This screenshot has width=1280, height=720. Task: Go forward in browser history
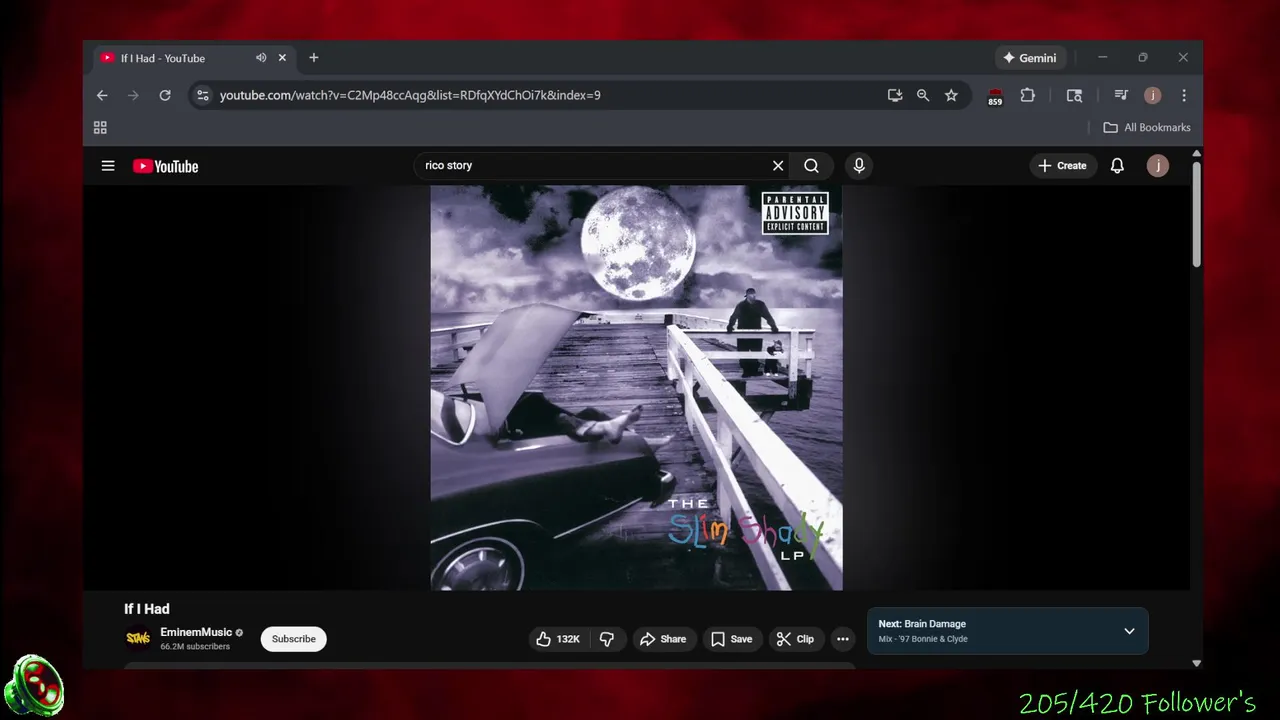click(133, 95)
